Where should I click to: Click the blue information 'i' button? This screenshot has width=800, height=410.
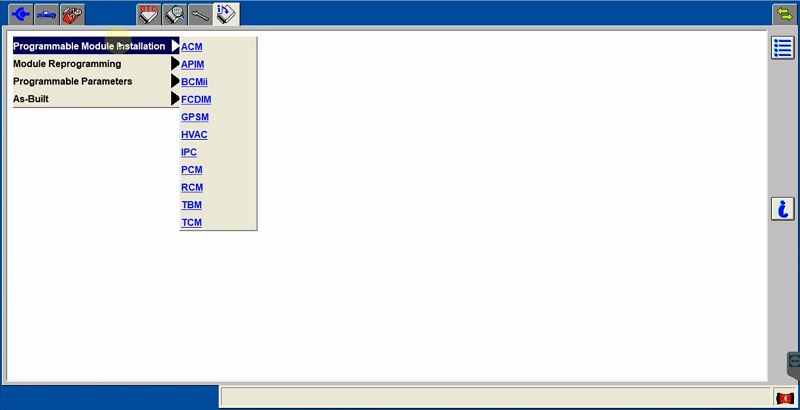(783, 209)
